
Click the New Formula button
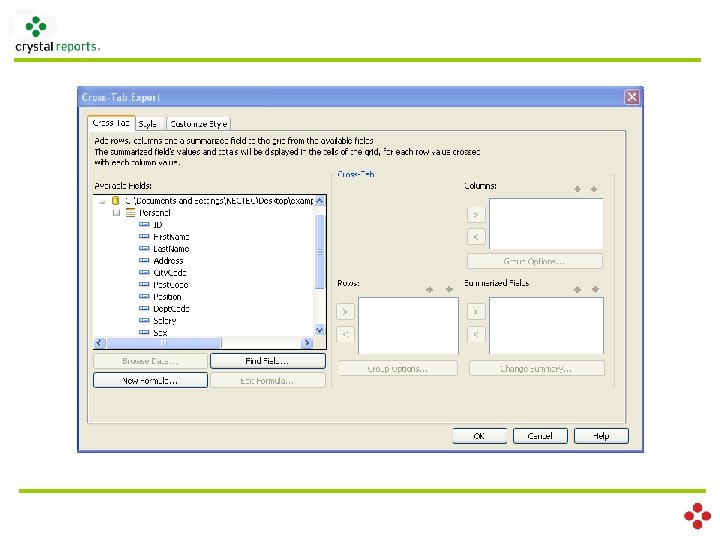click(150, 381)
